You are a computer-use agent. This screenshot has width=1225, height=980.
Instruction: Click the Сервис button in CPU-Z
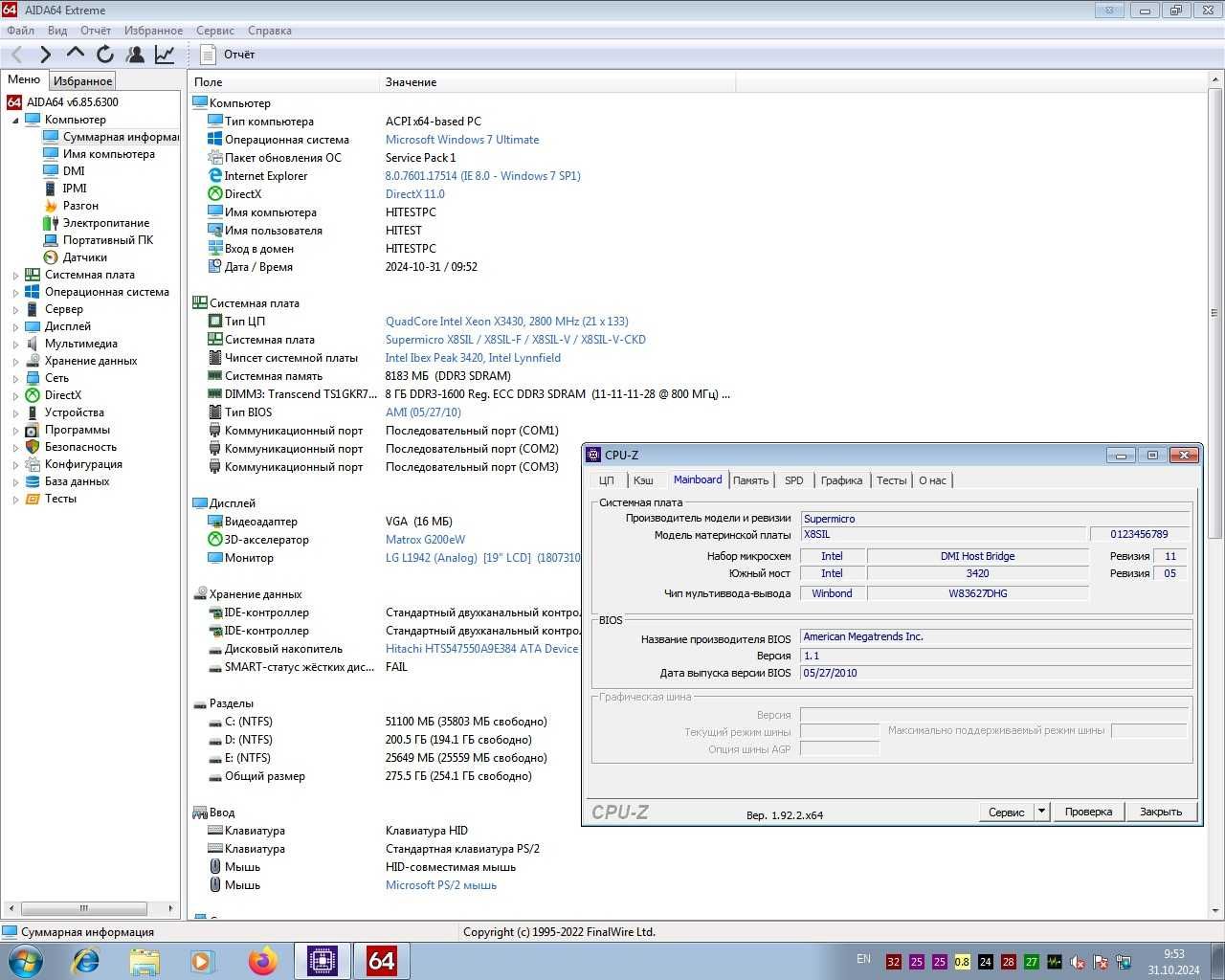tap(1006, 812)
